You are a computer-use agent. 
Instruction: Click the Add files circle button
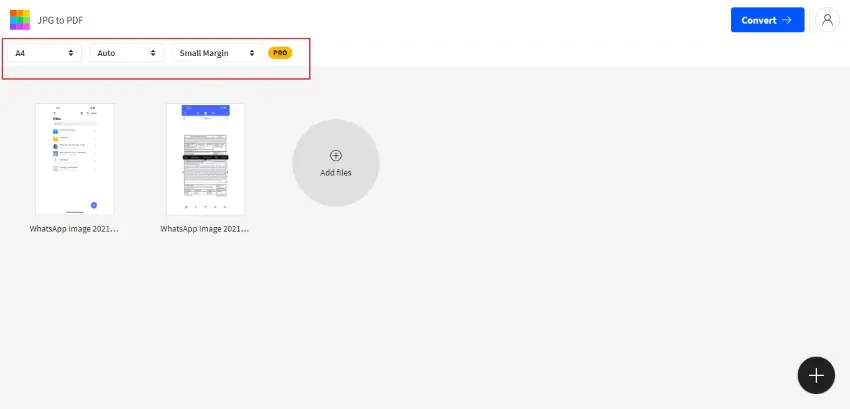point(336,163)
